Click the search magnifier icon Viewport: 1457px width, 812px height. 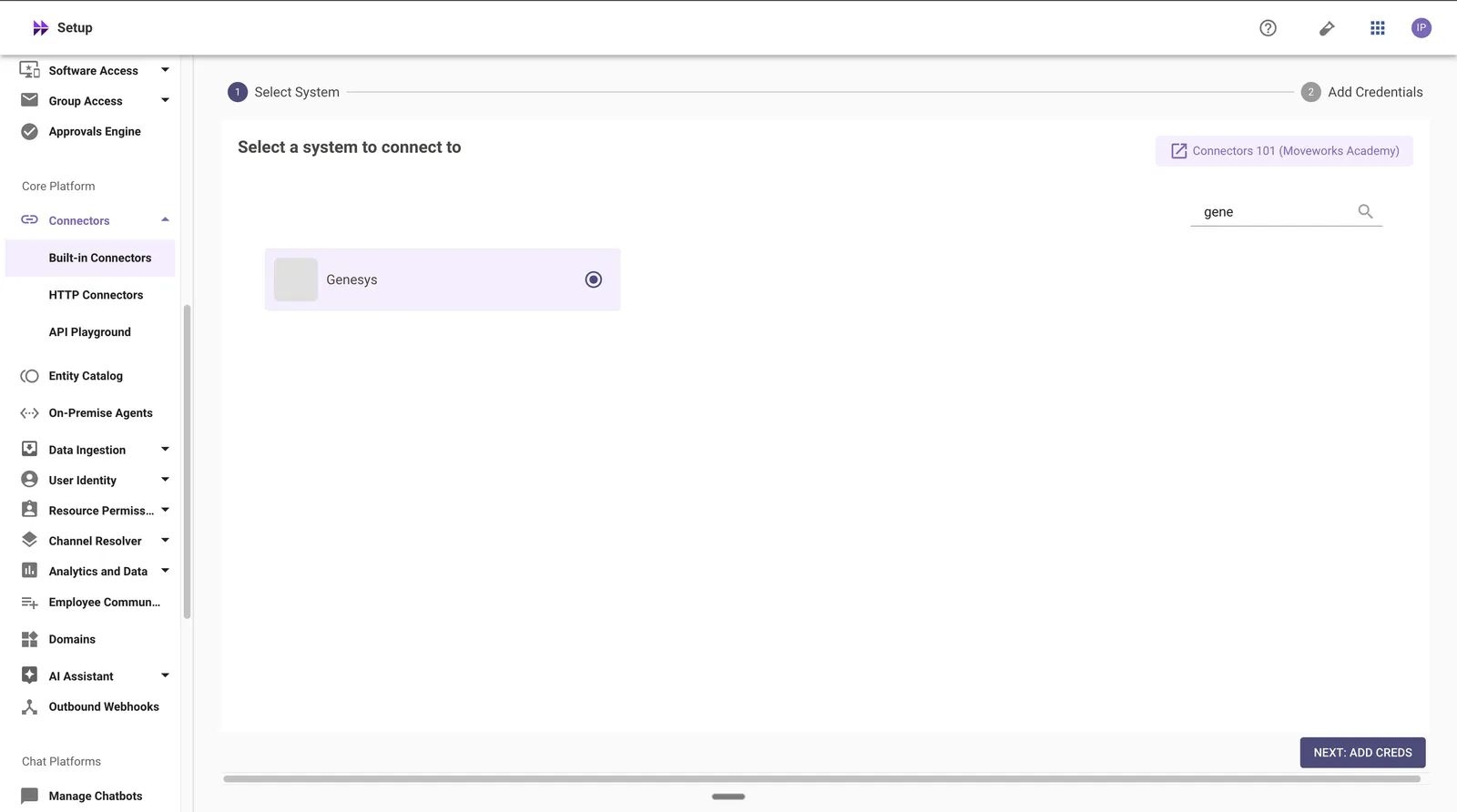pyautogui.click(x=1365, y=211)
